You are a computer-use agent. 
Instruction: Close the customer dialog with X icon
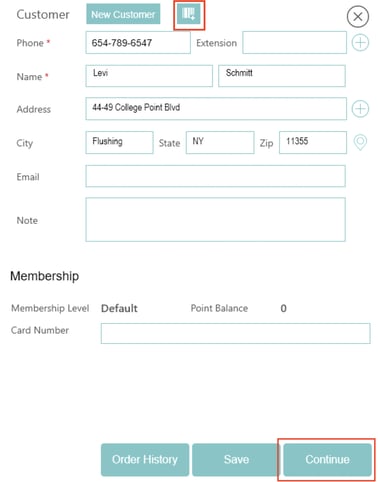point(358,17)
